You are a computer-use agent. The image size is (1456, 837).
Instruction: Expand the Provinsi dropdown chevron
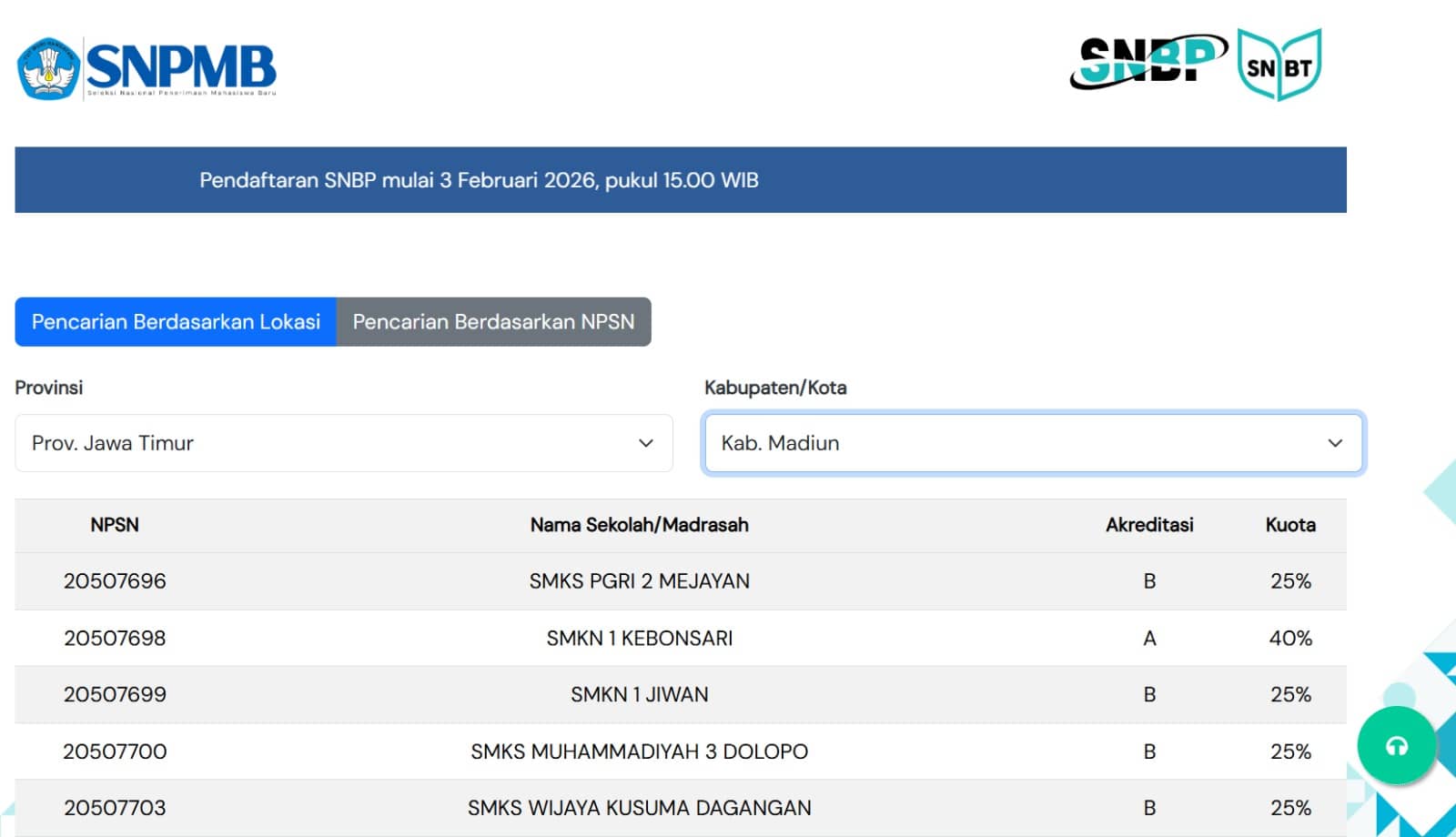tap(646, 443)
